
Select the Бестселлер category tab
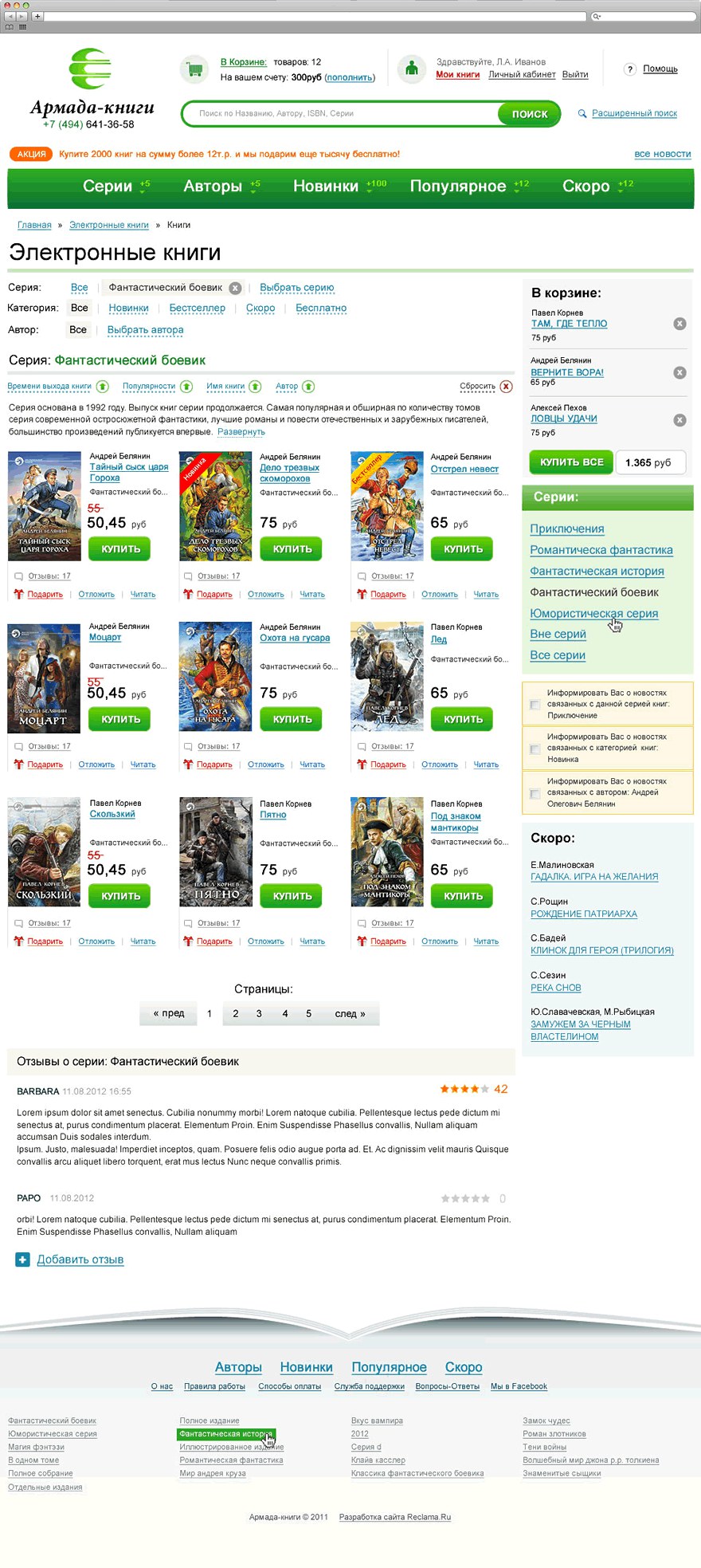tap(198, 308)
